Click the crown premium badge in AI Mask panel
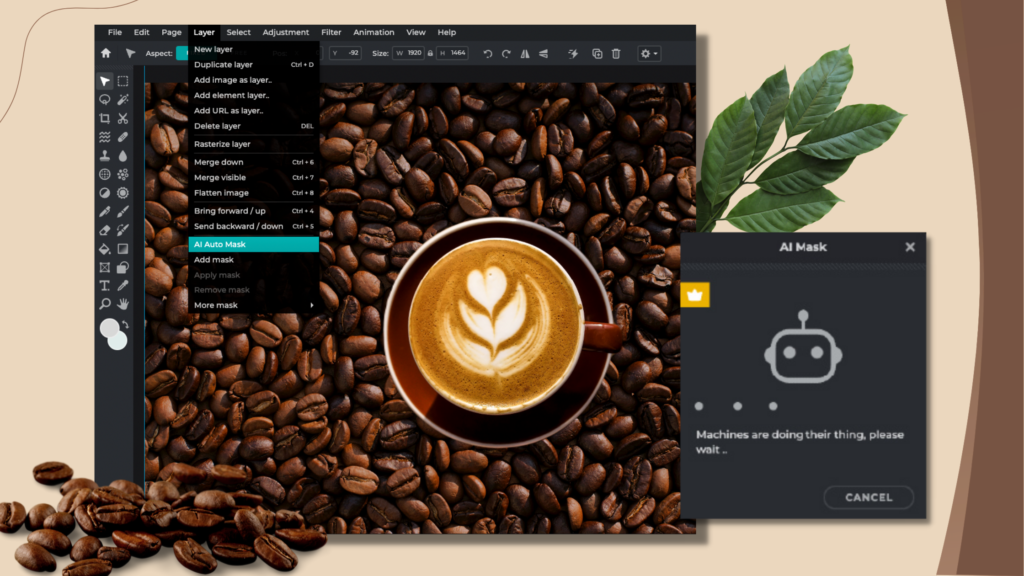1024x576 pixels. tap(694, 295)
